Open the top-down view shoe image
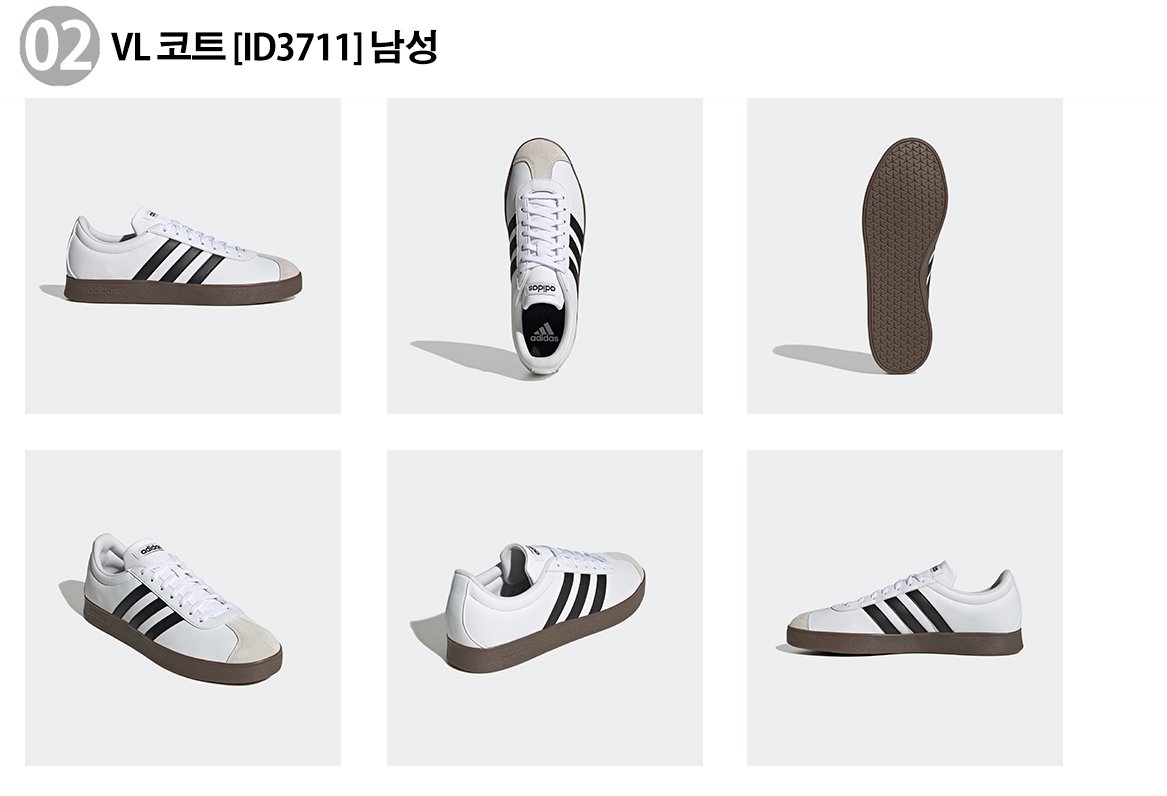Viewport: 1167px width, 796px height. (545, 256)
